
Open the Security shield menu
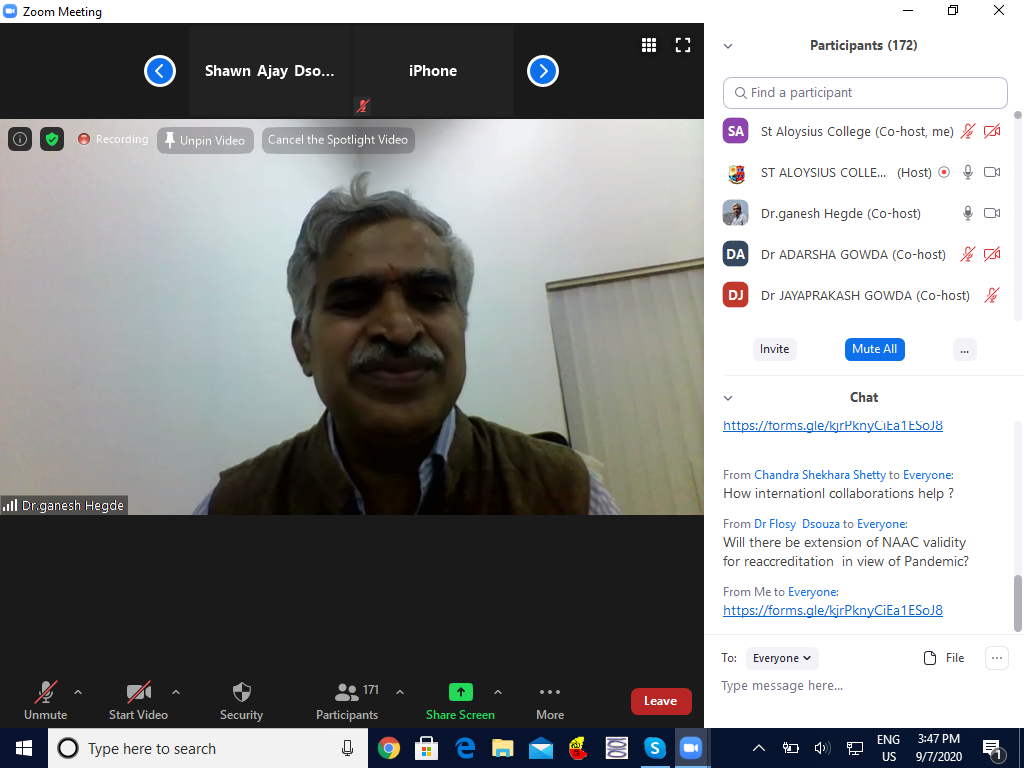click(241, 701)
